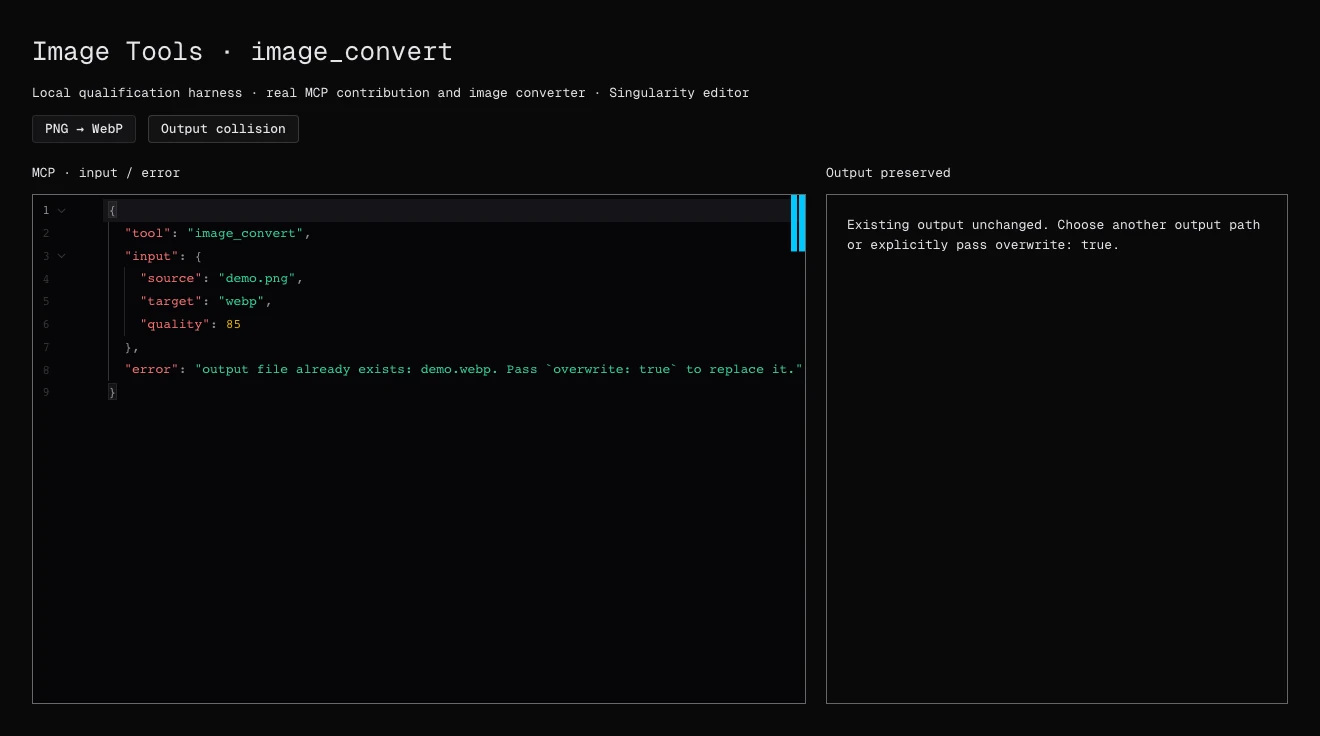Click the "MCP · input / error" label
The width and height of the screenshot is (1320, 736).
click(106, 173)
